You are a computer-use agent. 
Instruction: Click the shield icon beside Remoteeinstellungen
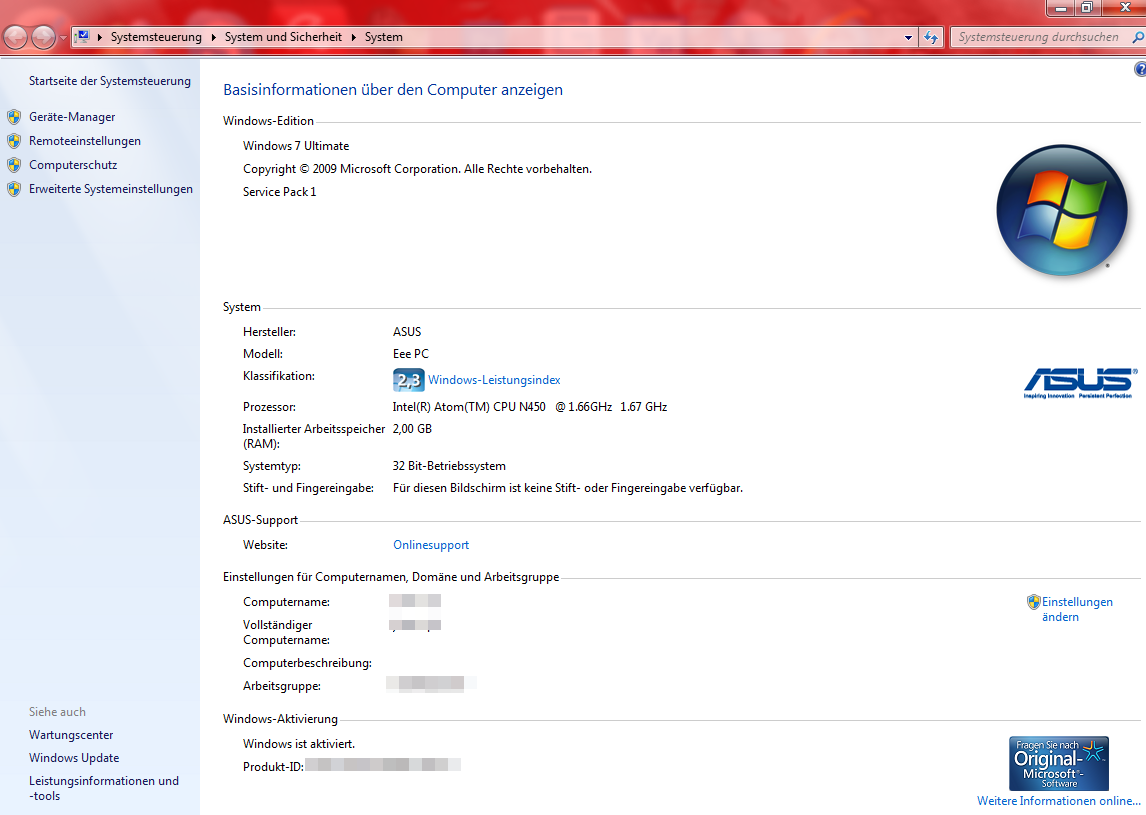(x=14, y=141)
